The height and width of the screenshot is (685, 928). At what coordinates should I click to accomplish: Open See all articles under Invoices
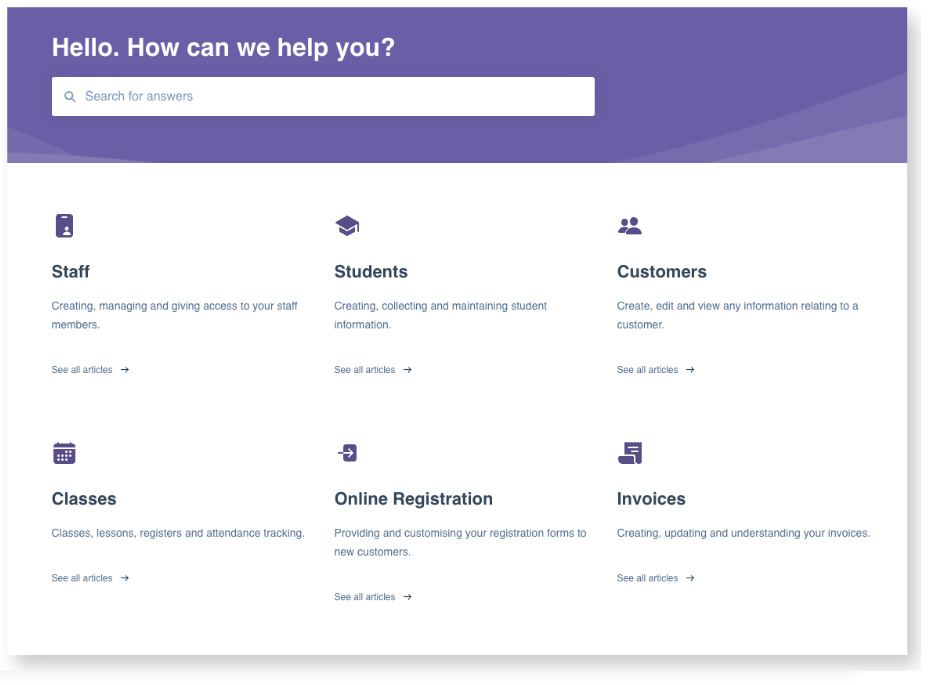[646, 577]
